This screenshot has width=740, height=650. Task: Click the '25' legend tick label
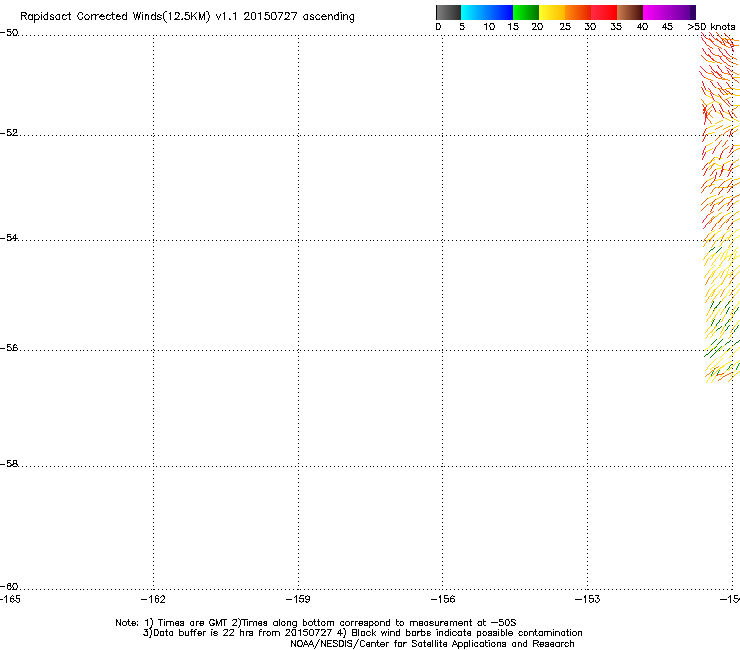click(565, 27)
